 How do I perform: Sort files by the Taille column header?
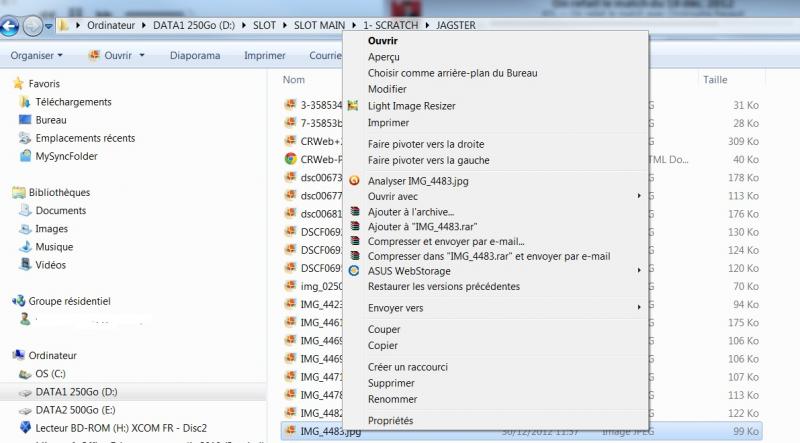(x=715, y=79)
